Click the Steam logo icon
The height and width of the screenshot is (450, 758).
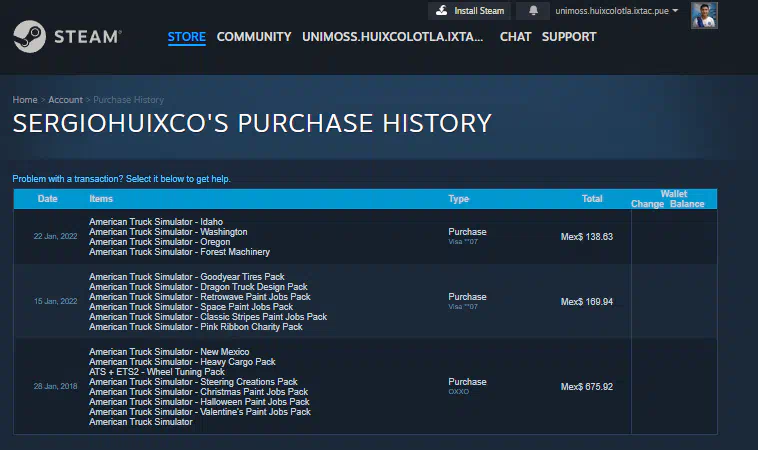29,36
